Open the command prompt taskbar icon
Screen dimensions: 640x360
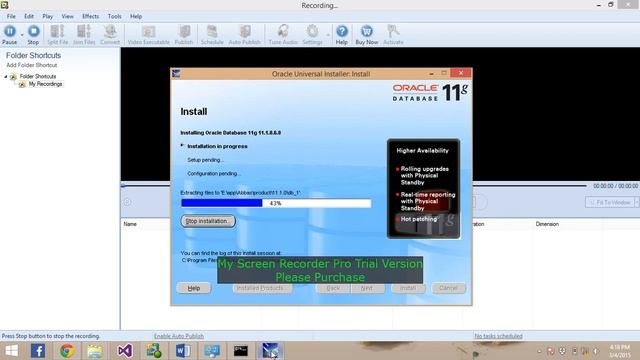coord(240,351)
